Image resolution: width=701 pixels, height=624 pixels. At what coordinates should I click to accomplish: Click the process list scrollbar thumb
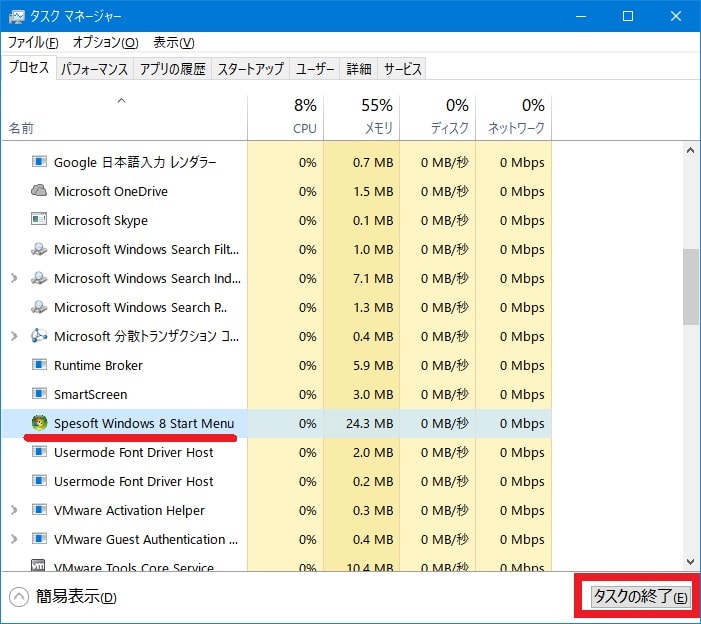click(690, 287)
